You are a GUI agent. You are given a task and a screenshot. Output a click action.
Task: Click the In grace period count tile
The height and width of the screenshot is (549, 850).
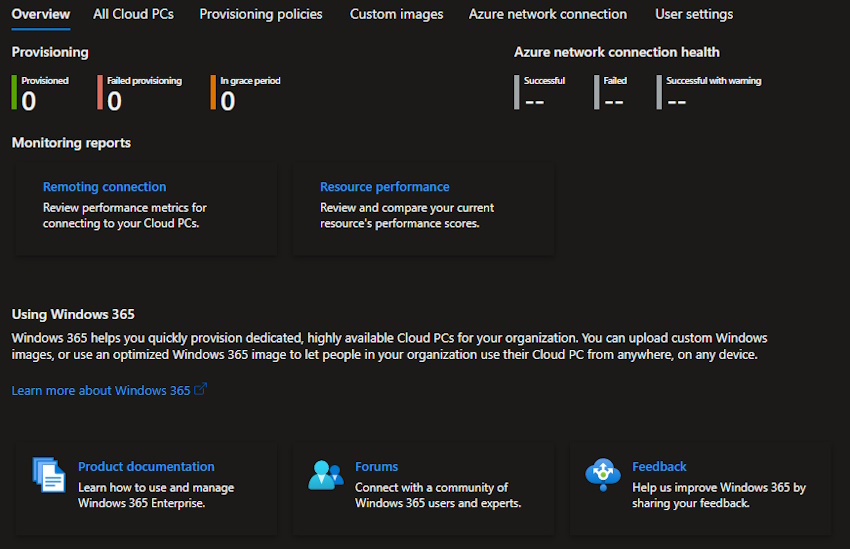[x=246, y=93]
